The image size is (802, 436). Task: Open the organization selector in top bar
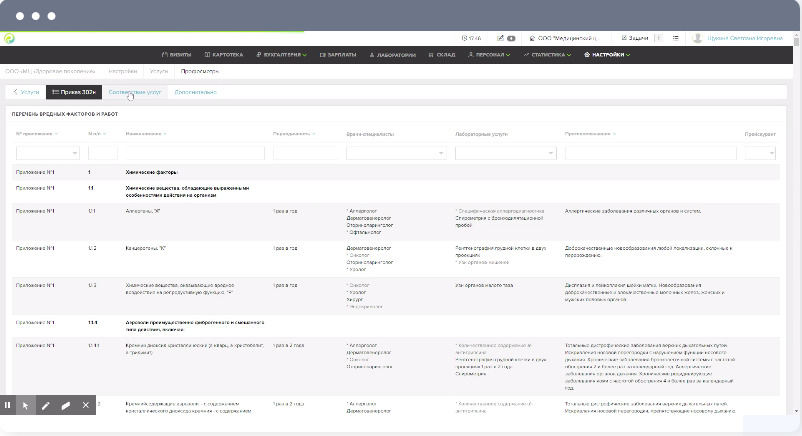tap(564, 38)
